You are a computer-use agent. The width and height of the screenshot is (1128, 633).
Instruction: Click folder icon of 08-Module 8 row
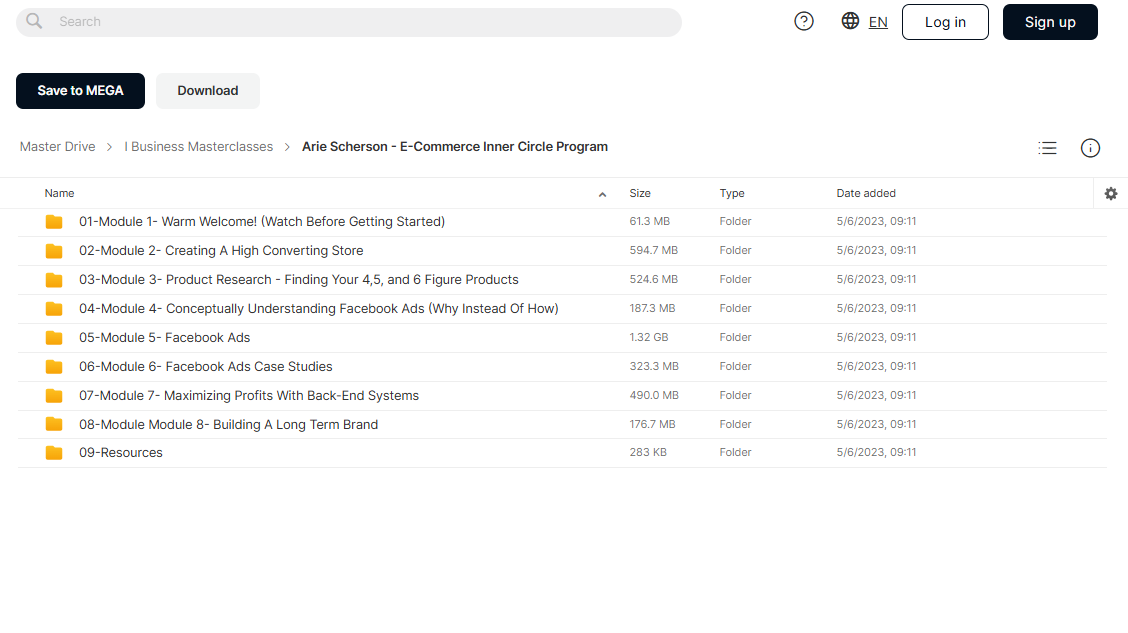click(54, 424)
